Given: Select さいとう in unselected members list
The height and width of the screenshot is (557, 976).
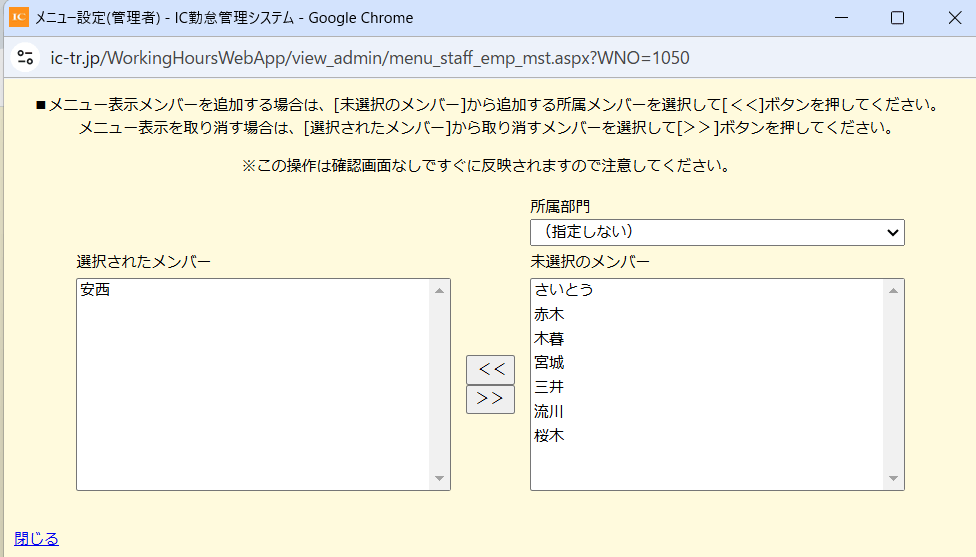Looking at the screenshot, I should coord(707,290).
